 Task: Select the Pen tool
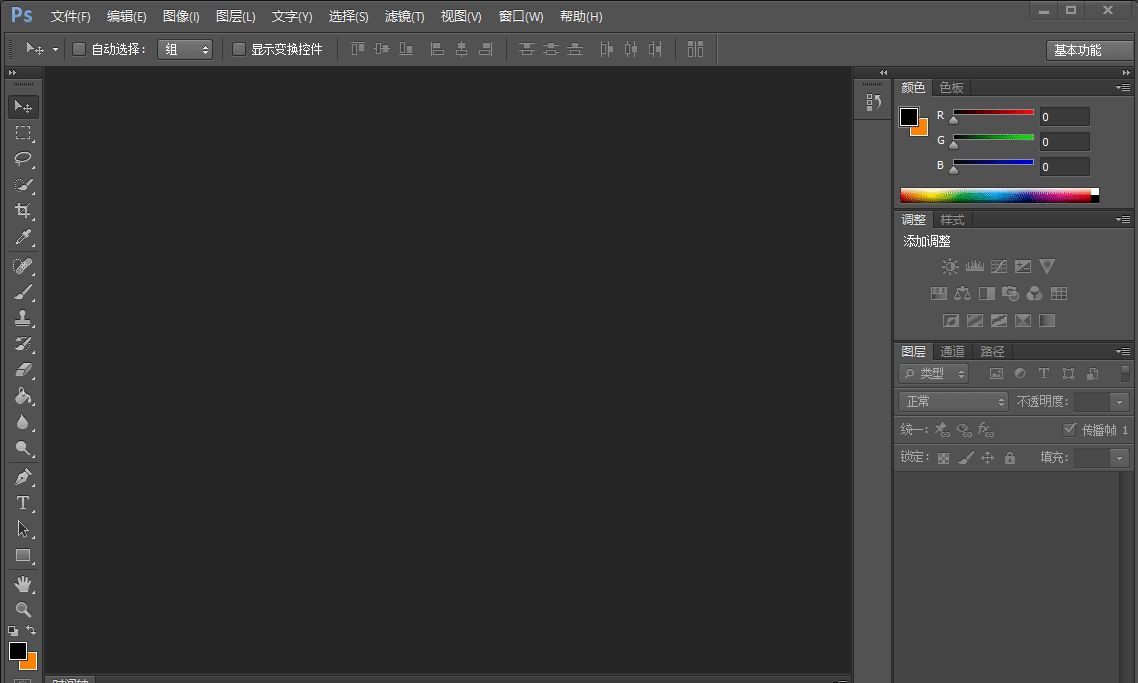[x=23, y=478]
